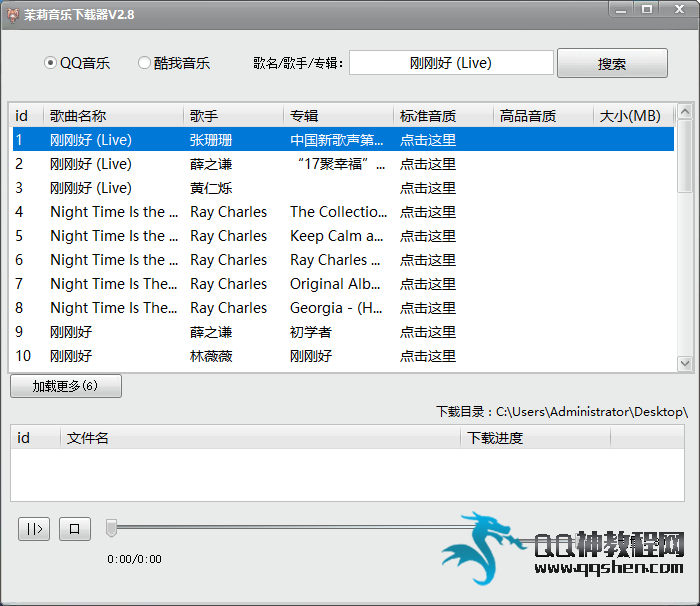The height and width of the screenshot is (606, 700).
Task: Select the singer 黄仁烁 in row 3
Action: (x=211, y=188)
